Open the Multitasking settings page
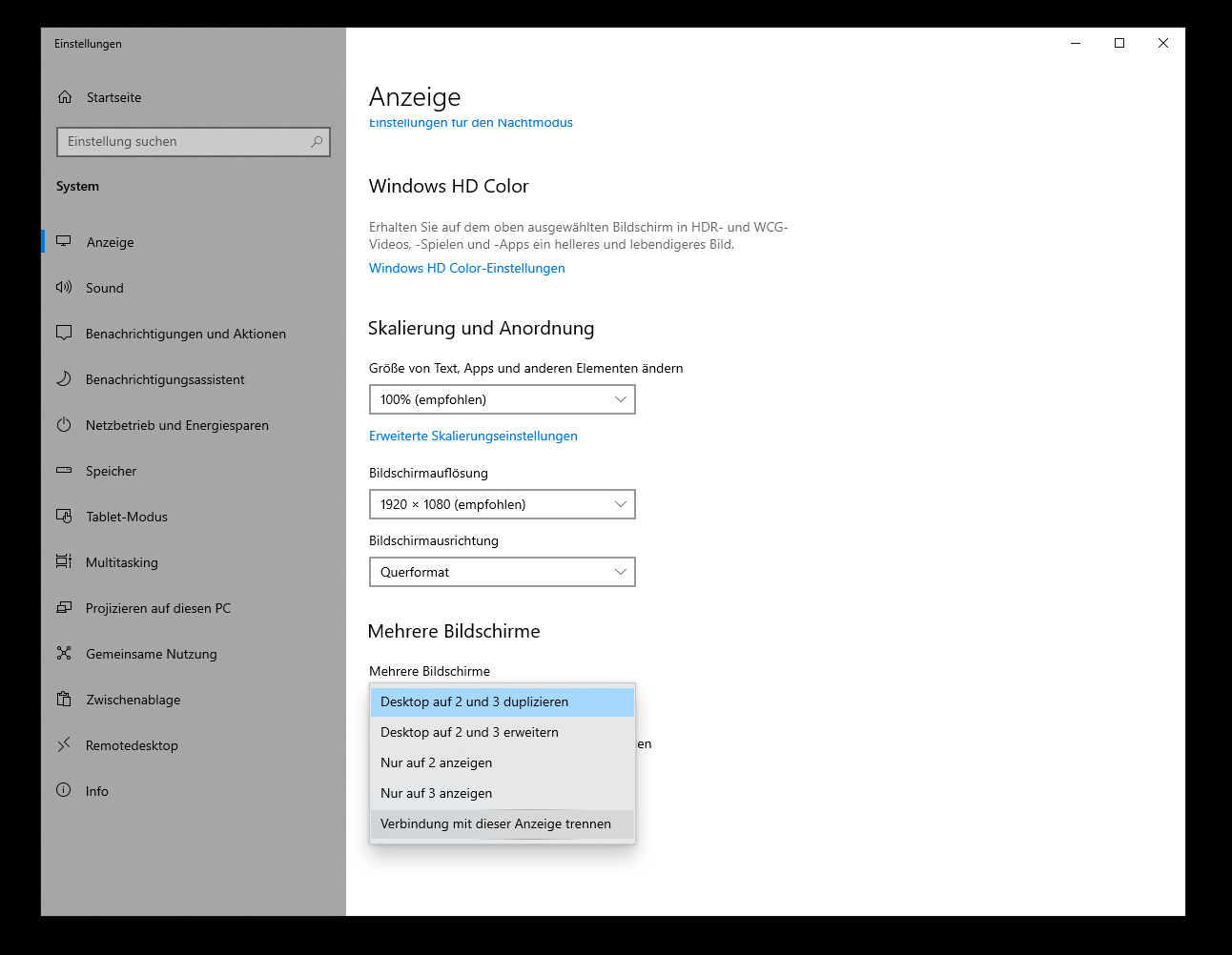This screenshot has height=955, width=1232. pos(194,562)
